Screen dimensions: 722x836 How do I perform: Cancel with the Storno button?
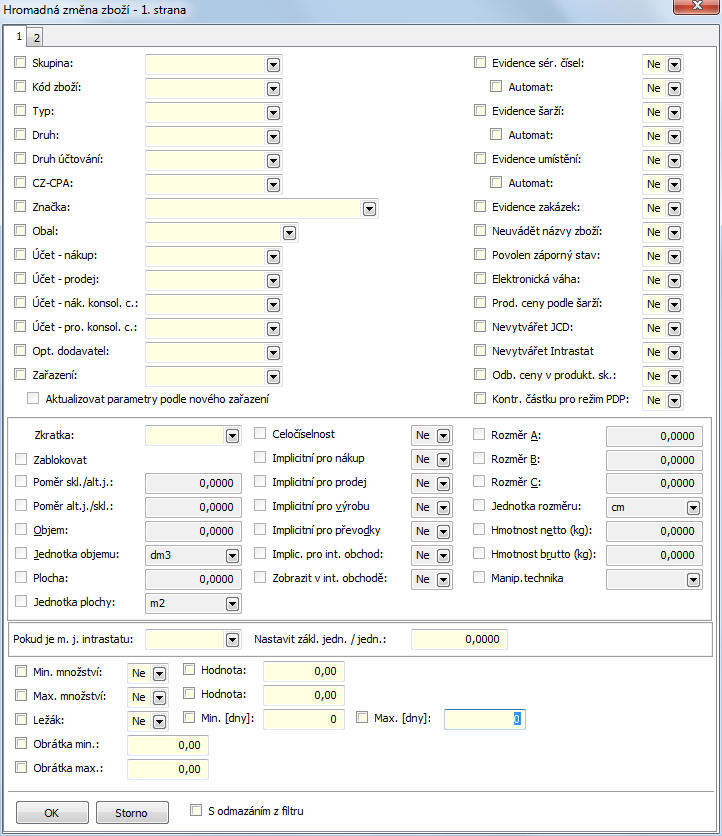[x=132, y=813]
